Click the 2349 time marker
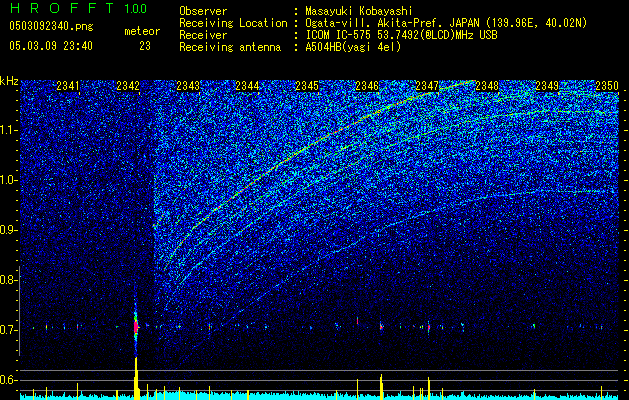 pos(547,86)
